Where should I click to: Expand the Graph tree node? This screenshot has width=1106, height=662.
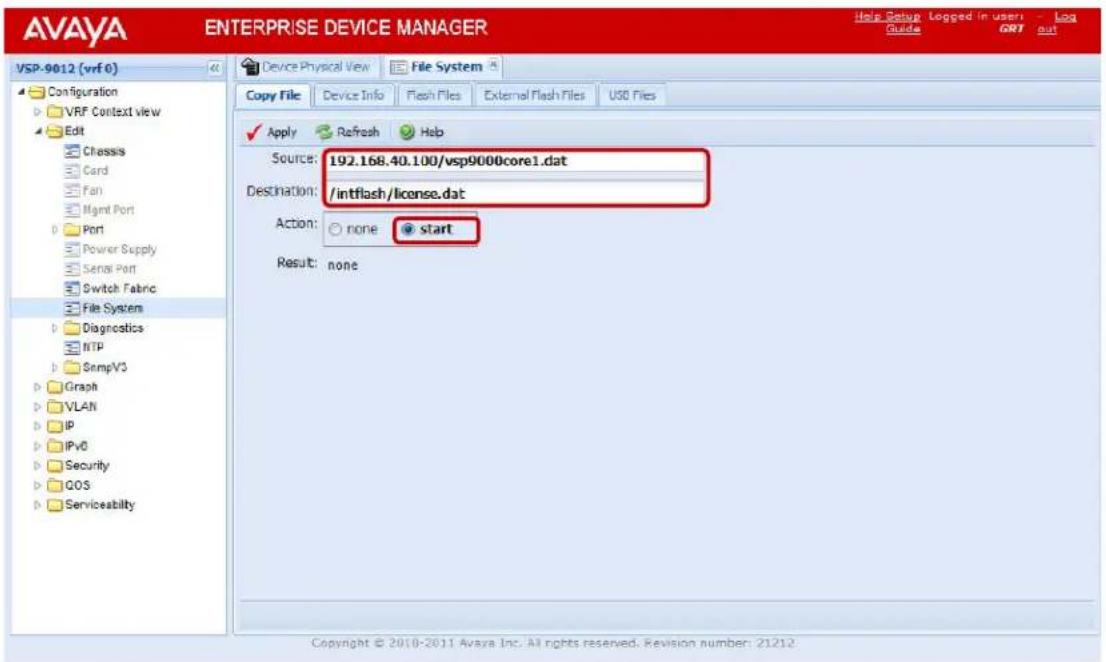[x=38, y=387]
